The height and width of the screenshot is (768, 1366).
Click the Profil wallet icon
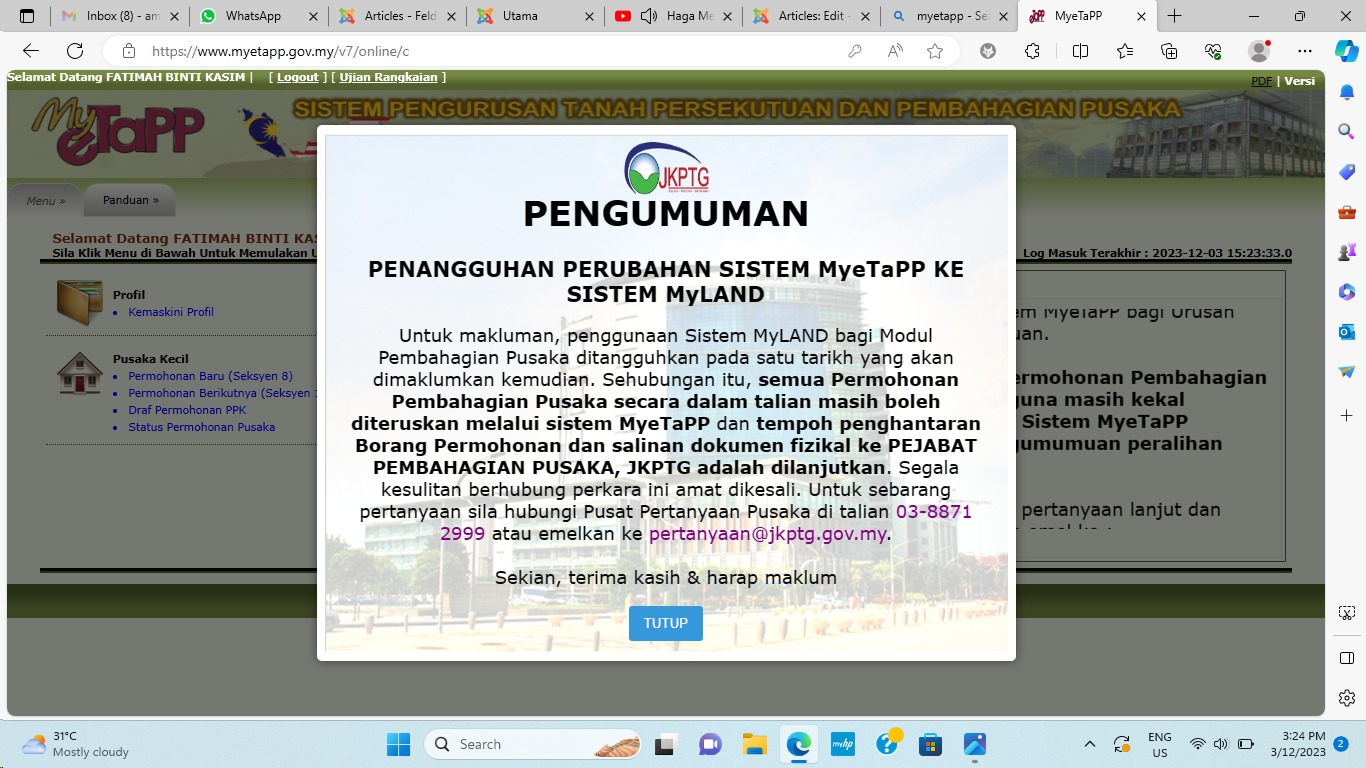[x=80, y=301]
